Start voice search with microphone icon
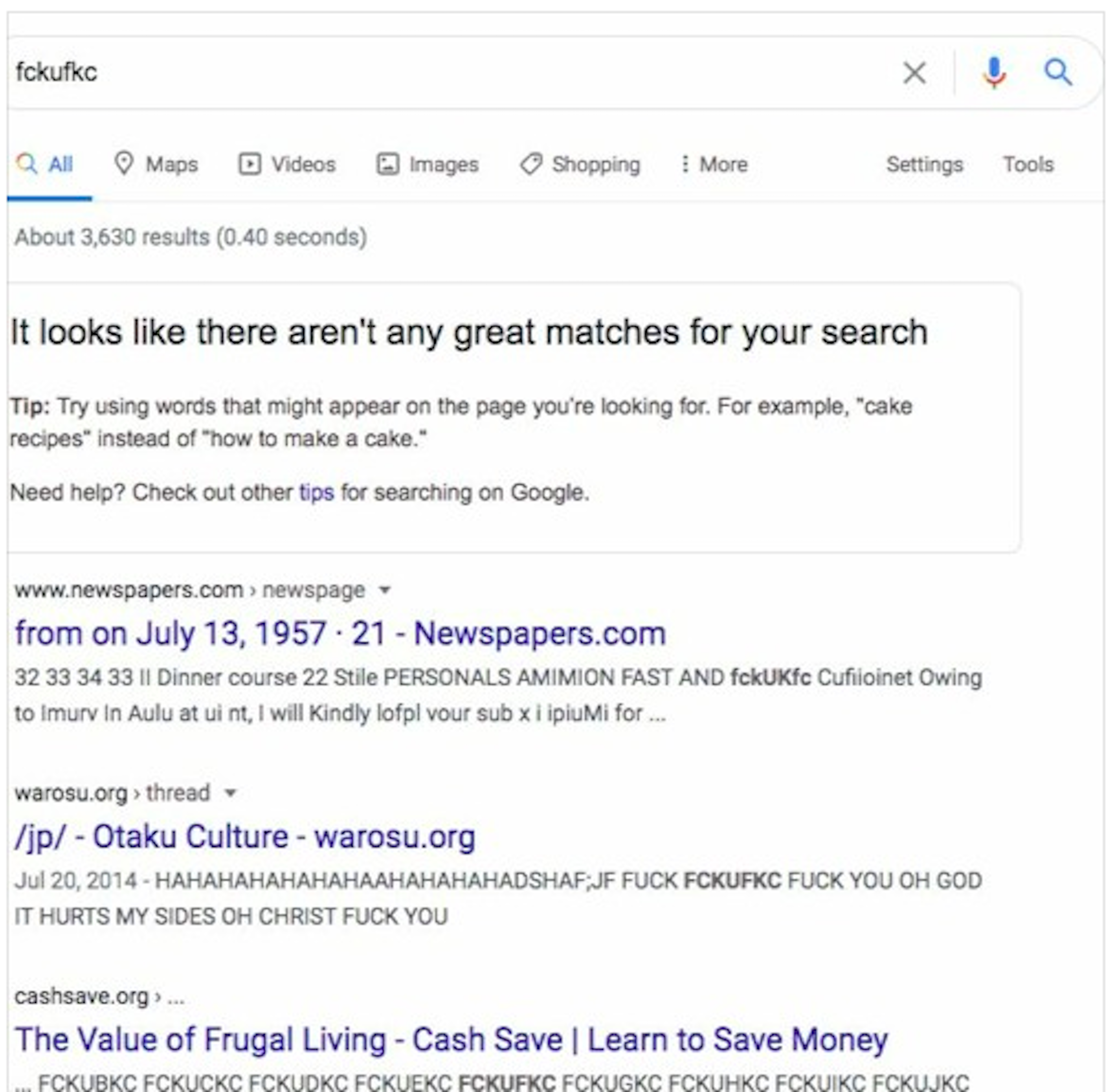 pyautogui.click(x=994, y=73)
